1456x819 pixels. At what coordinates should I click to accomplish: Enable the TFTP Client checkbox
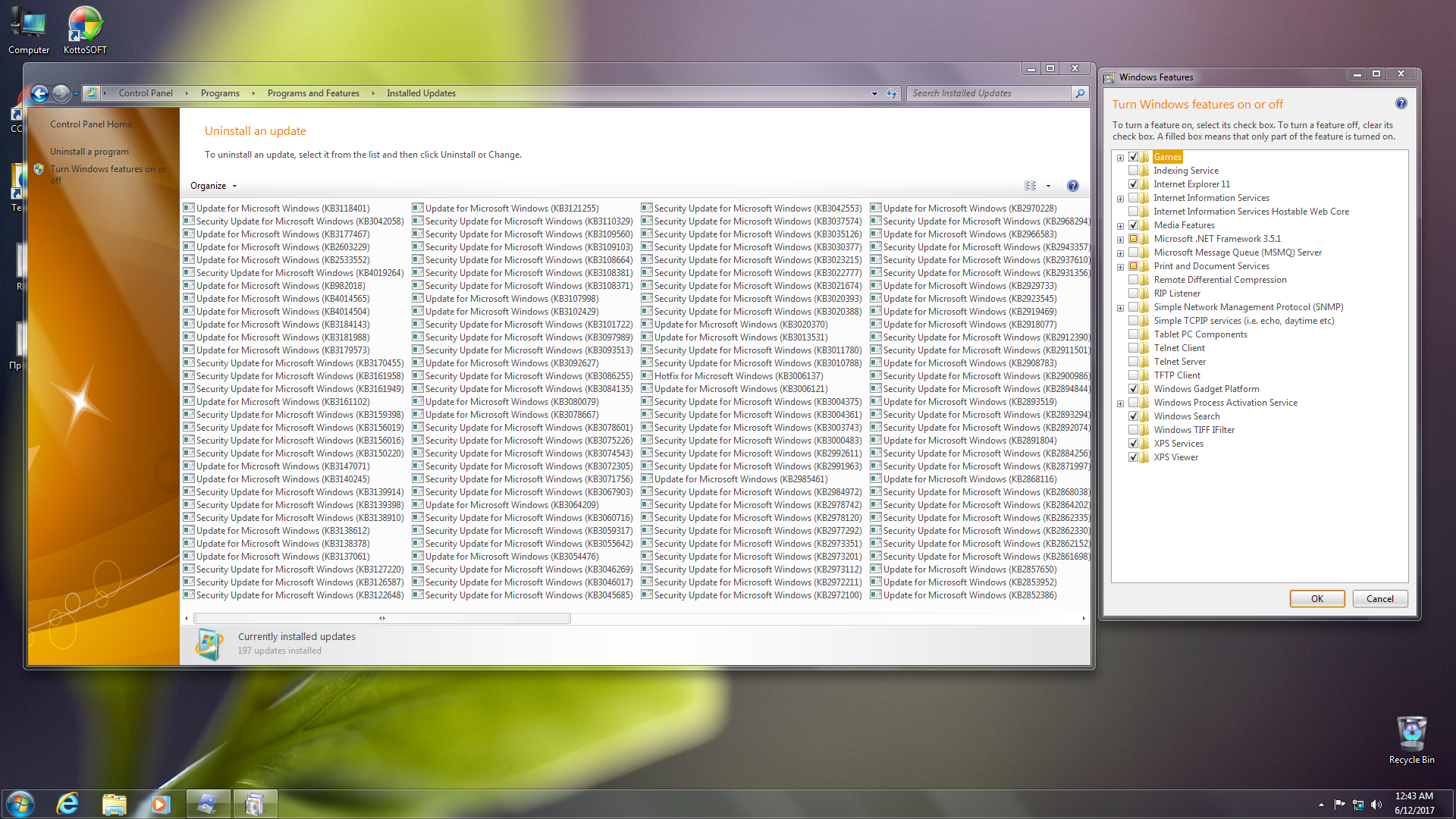click(1133, 375)
